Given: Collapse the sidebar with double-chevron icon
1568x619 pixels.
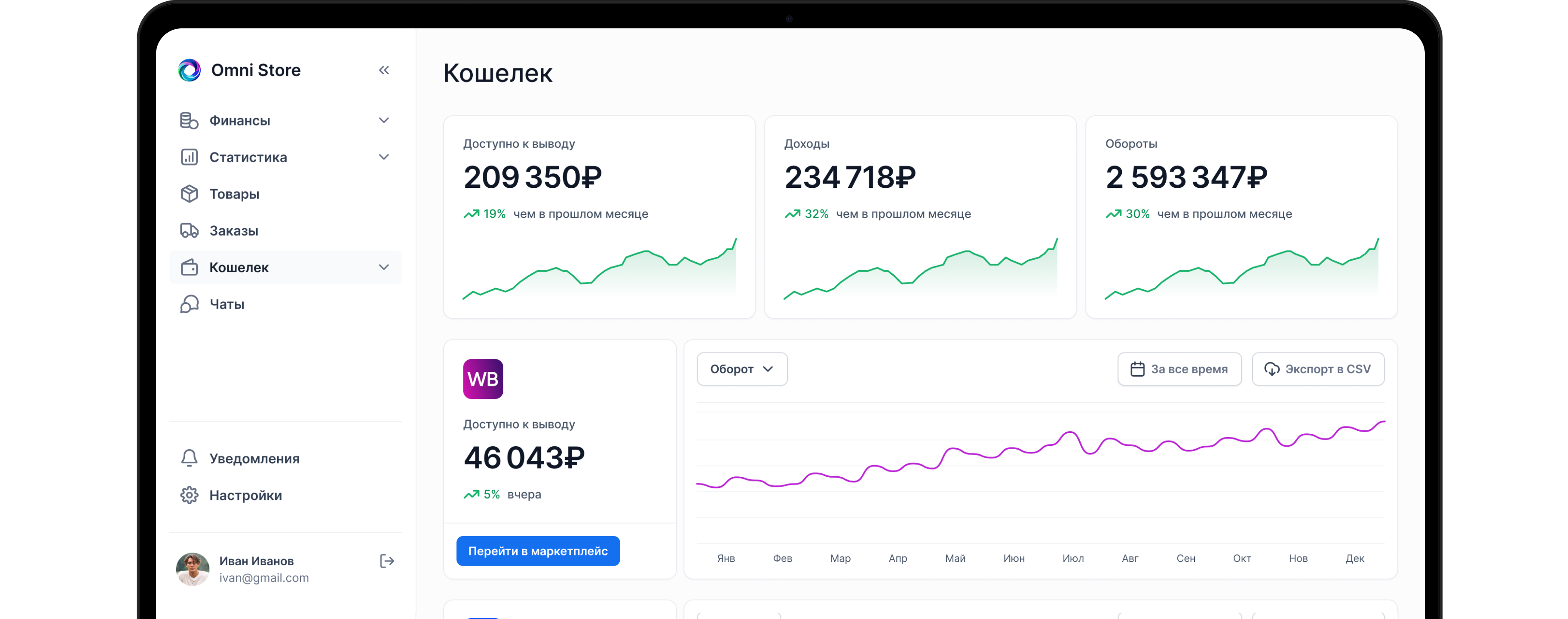Looking at the screenshot, I should tap(383, 70).
